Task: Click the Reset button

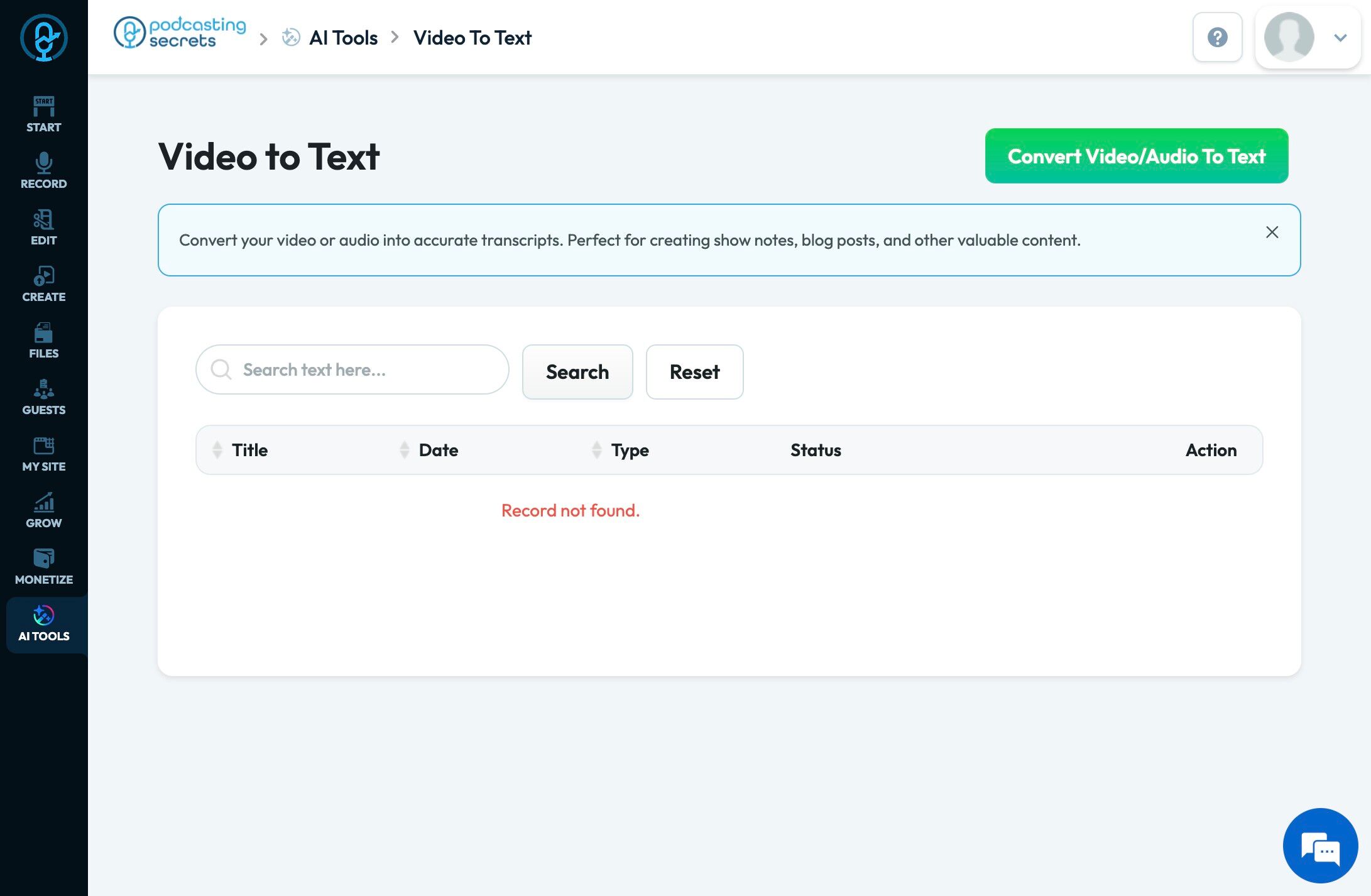Action: tap(694, 372)
